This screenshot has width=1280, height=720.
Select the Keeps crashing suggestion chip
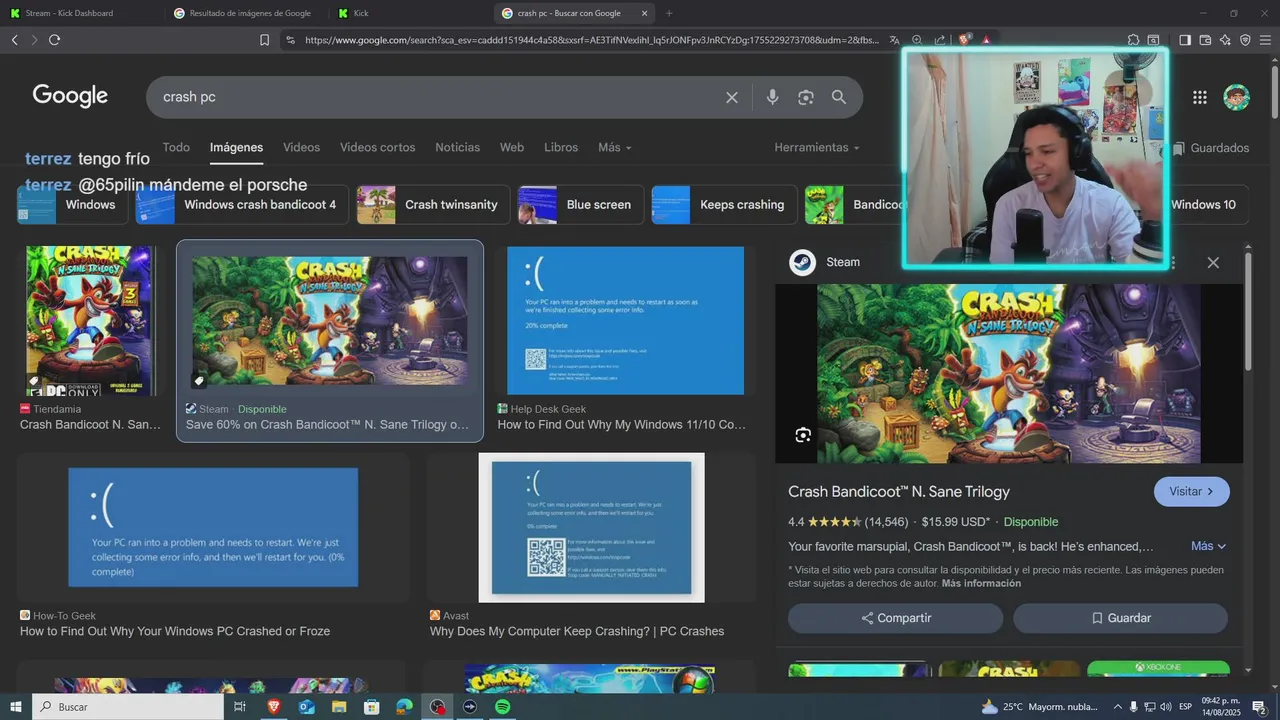point(724,205)
